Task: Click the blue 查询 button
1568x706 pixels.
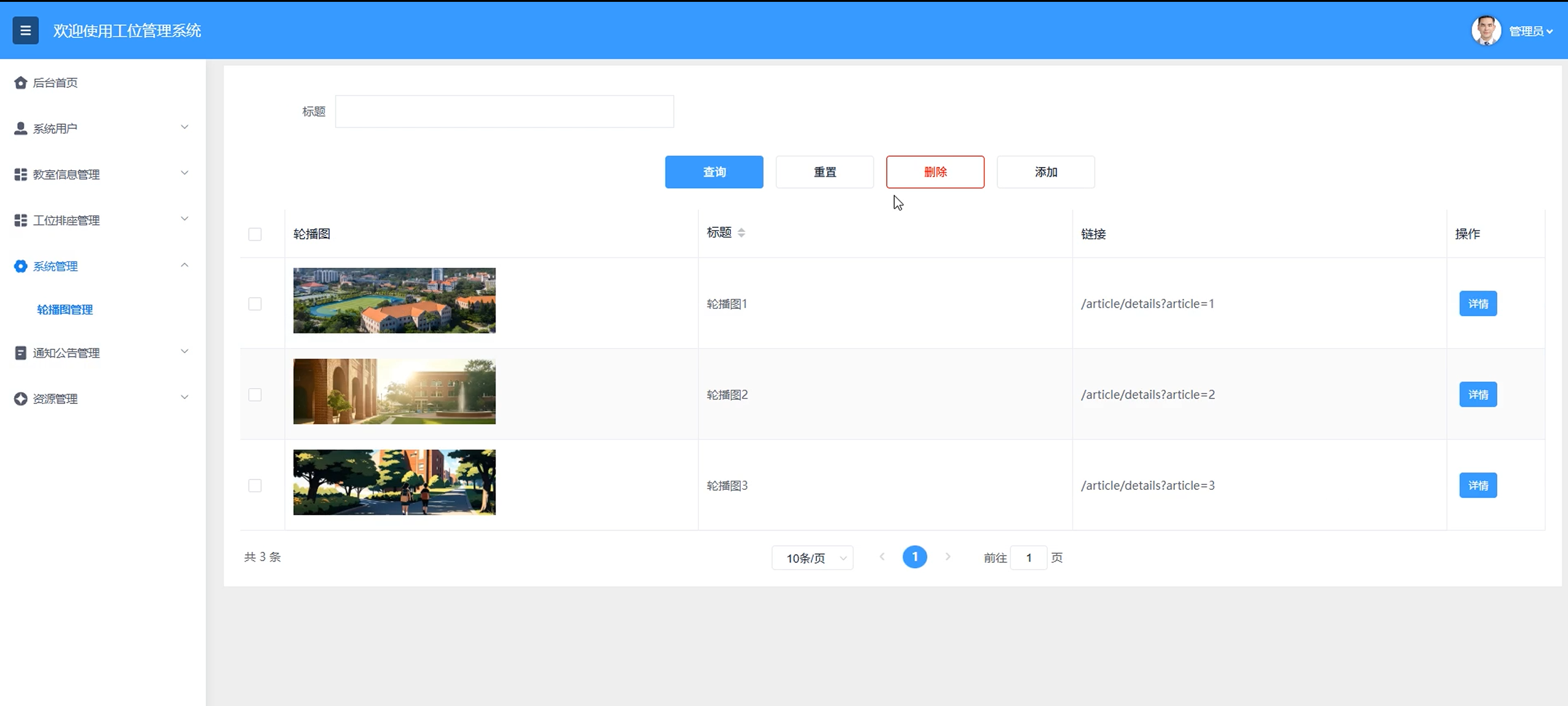Action: click(x=714, y=172)
